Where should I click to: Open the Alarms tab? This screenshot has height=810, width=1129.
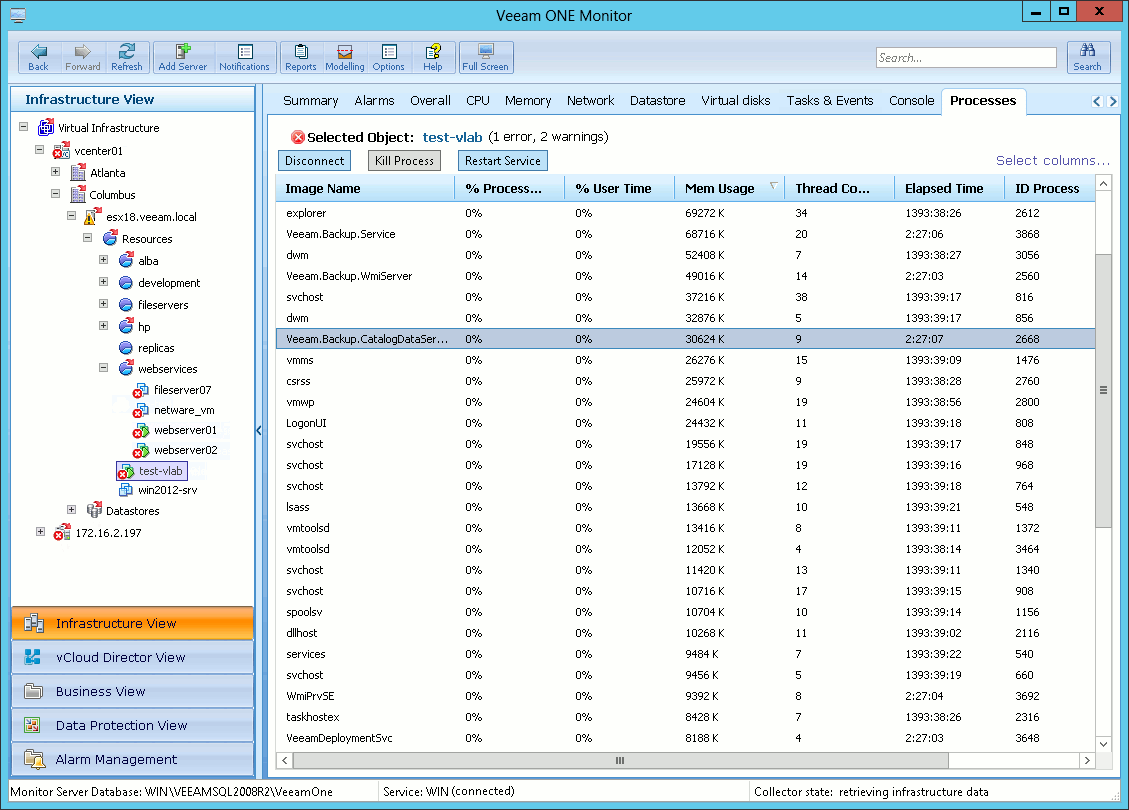[x=374, y=101]
